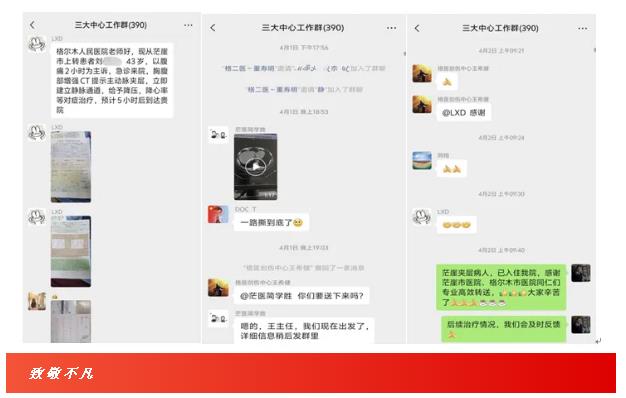Image resolution: width=626 pixels, height=398 pixels.
Task: Tap dark avatar beside green message
Action: click(x=581, y=273)
